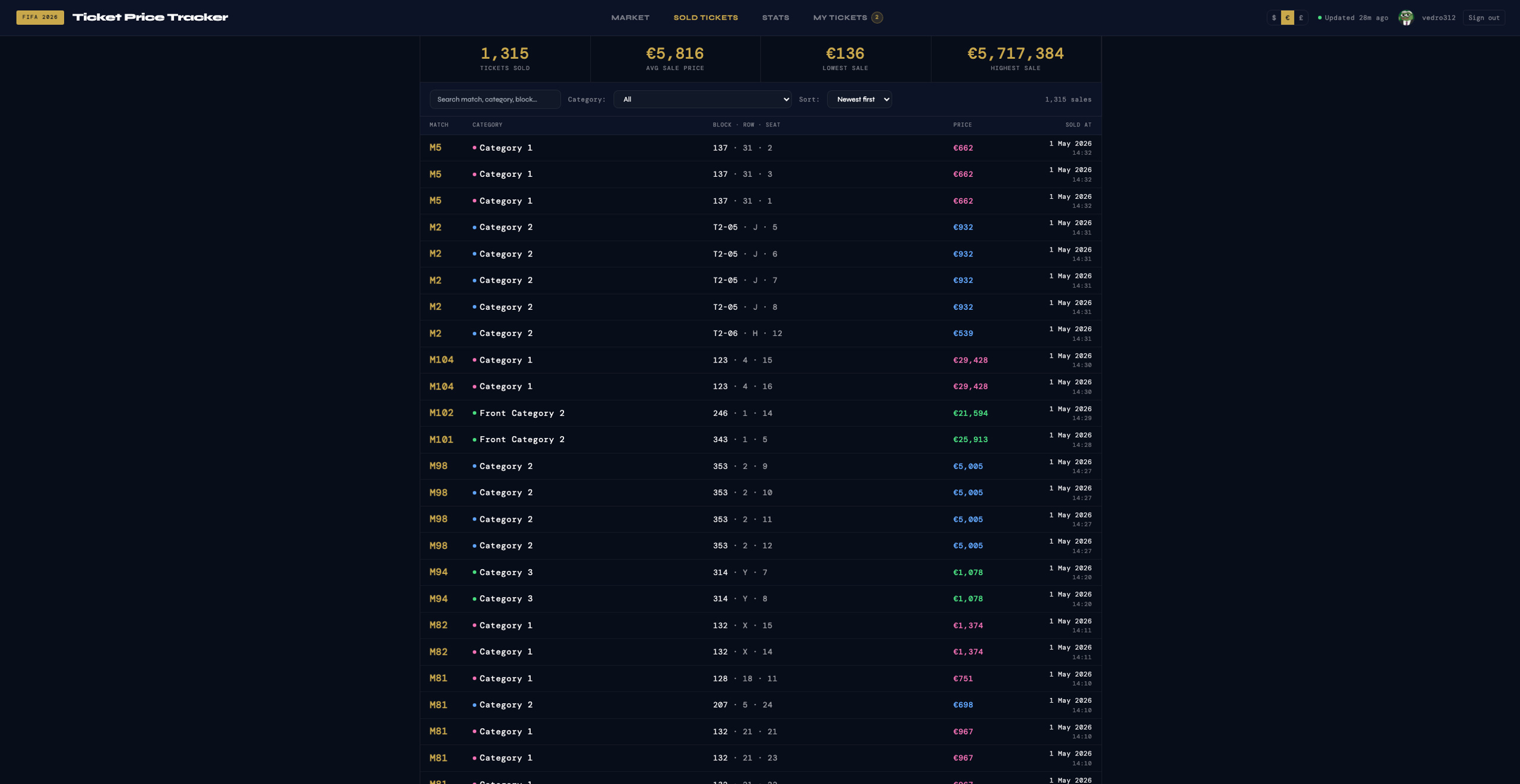
Task: Click the Sold At column header
Action: [1078, 125]
